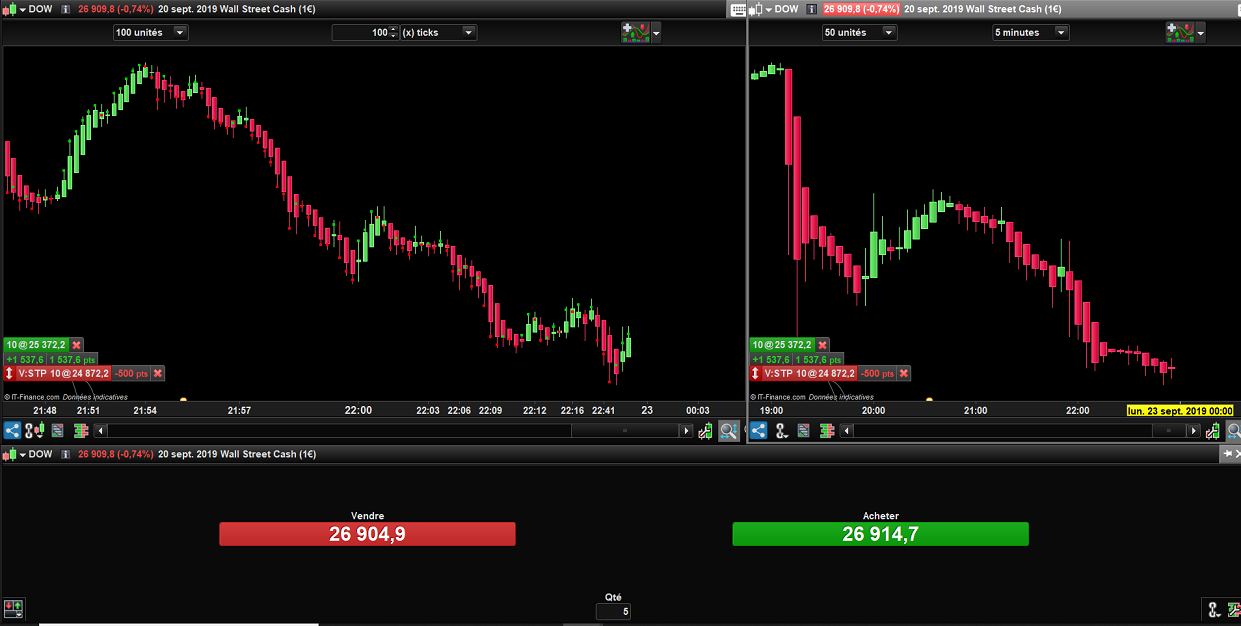
Task: Click the Acheter 26 914,7 button
Action: (880, 534)
